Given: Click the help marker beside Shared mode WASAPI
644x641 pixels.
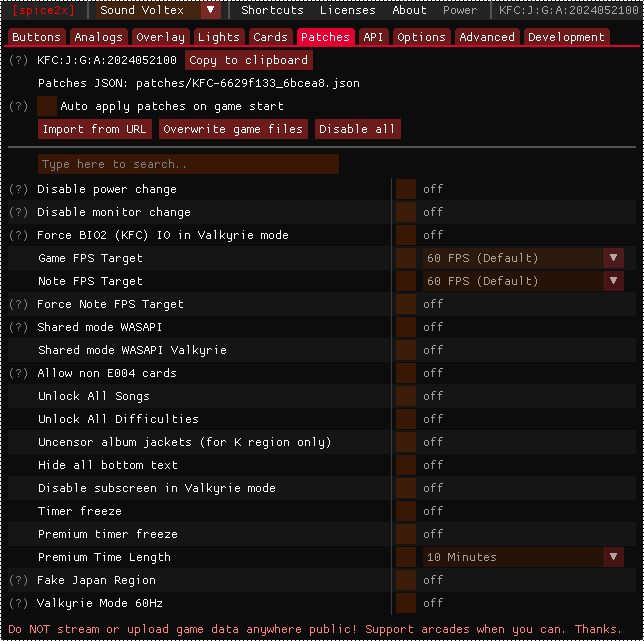Looking at the screenshot, I should (18, 327).
